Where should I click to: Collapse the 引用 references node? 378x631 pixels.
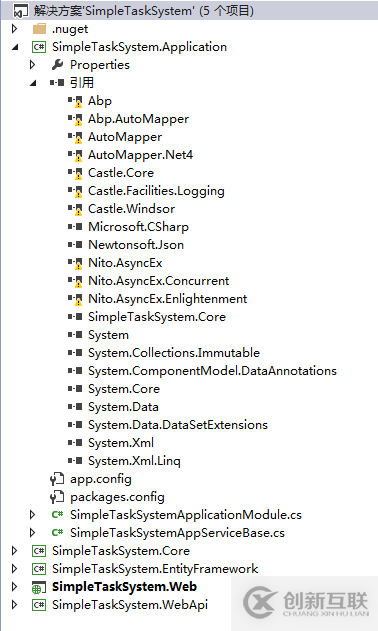33,83
